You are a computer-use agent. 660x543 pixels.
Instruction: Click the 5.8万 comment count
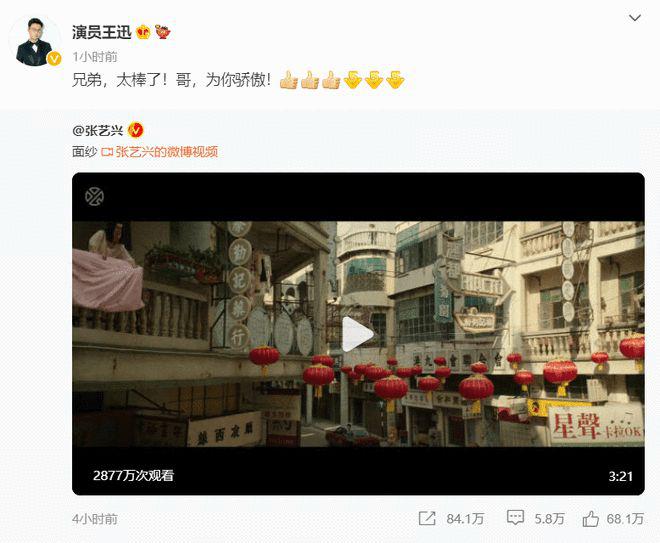tap(549, 519)
